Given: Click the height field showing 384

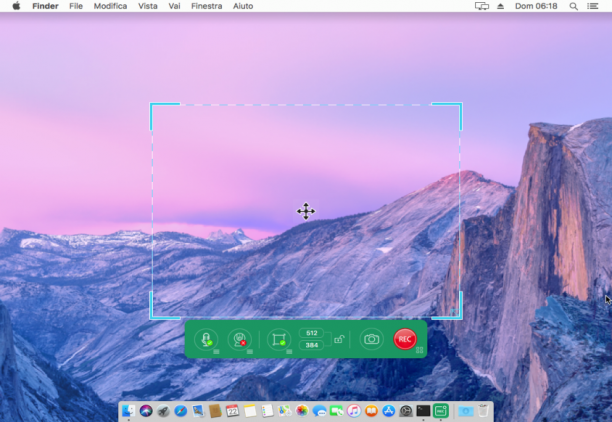Looking at the screenshot, I should click(311, 345).
